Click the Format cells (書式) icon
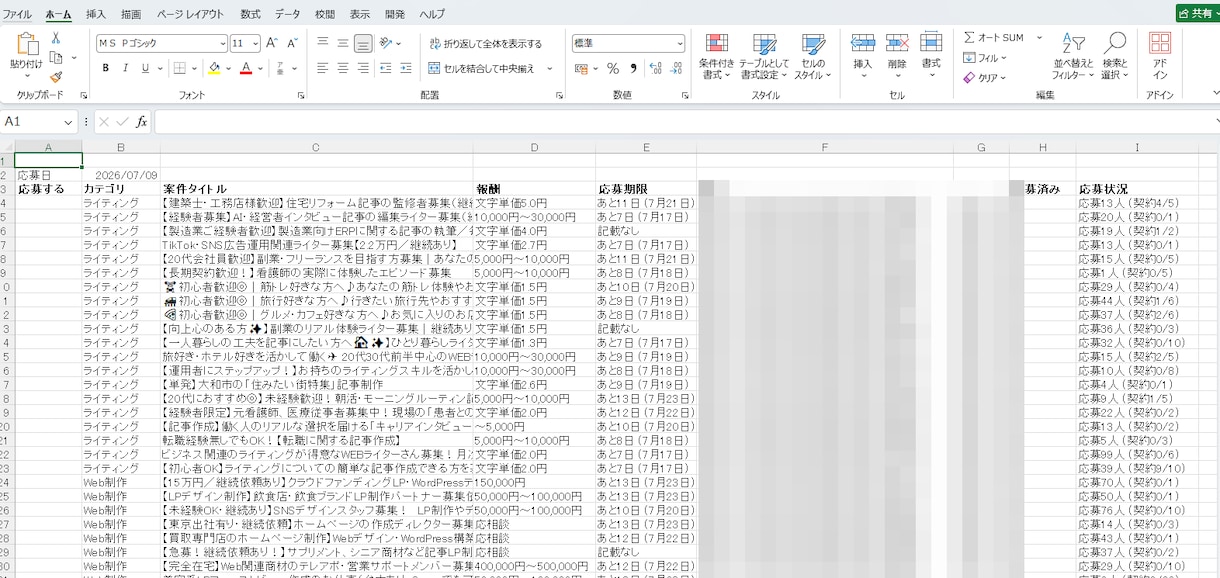Image resolution: width=1220 pixels, height=578 pixels. pyautogui.click(x=931, y=42)
